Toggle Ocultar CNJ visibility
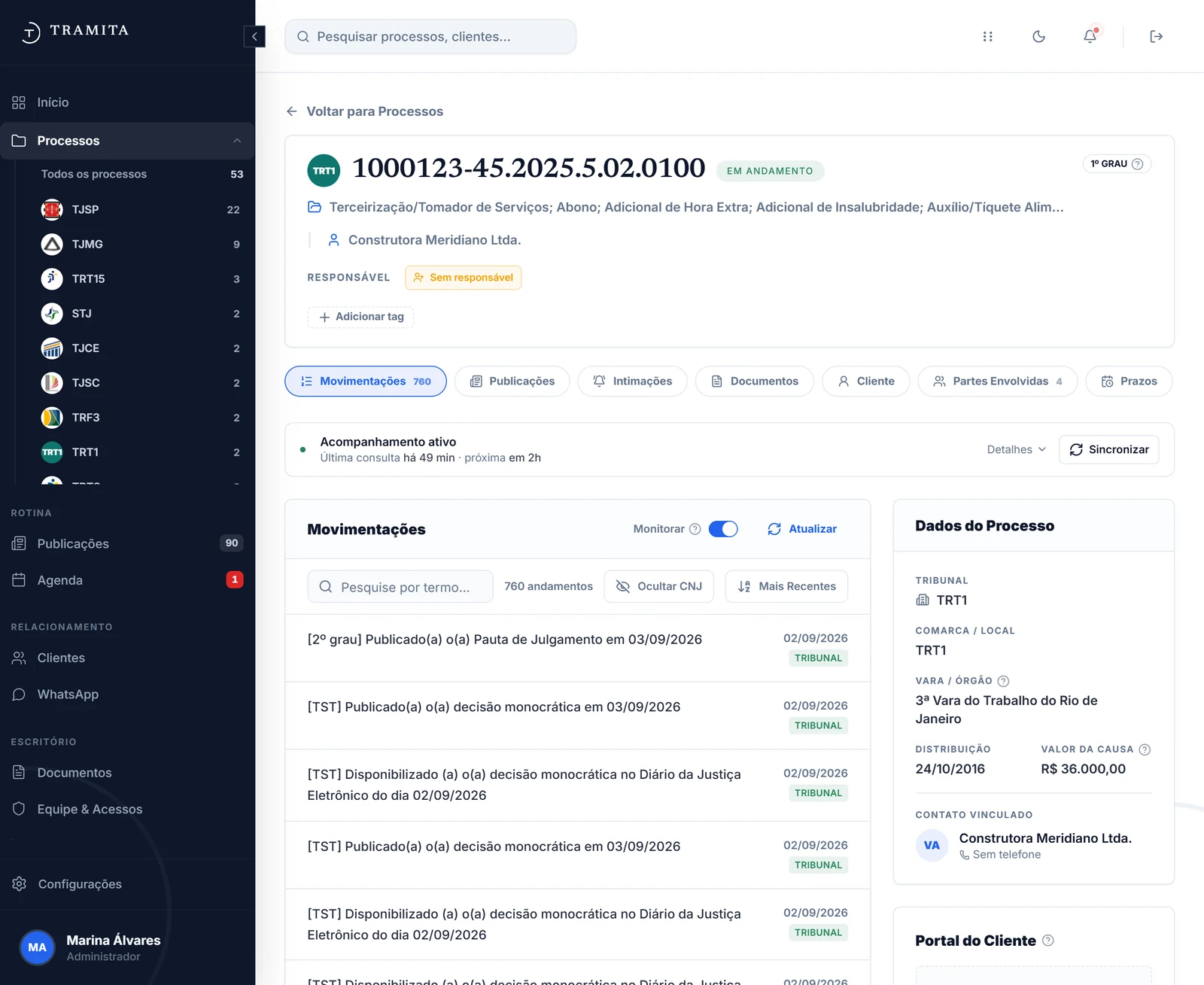The height and width of the screenshot is (985, 1204). point(659,586)
